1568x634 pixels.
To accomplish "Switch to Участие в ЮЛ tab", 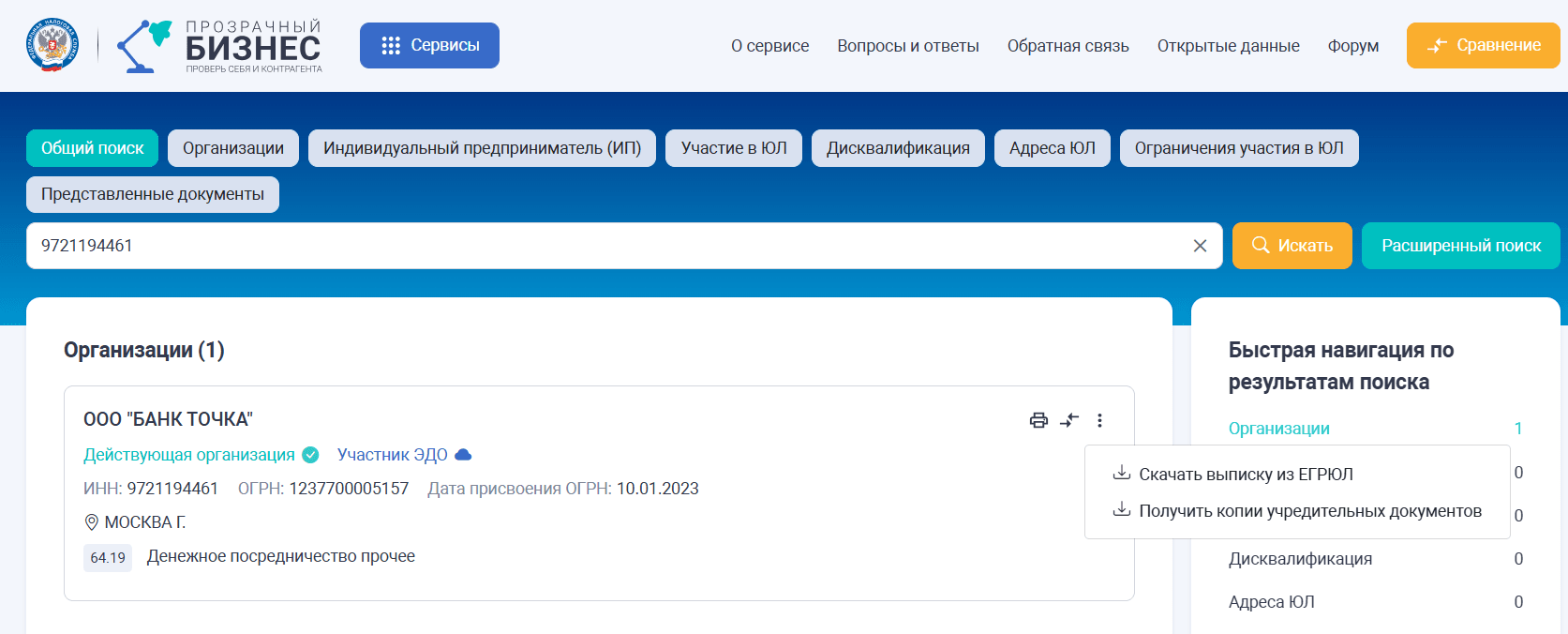I will [734, 148].
